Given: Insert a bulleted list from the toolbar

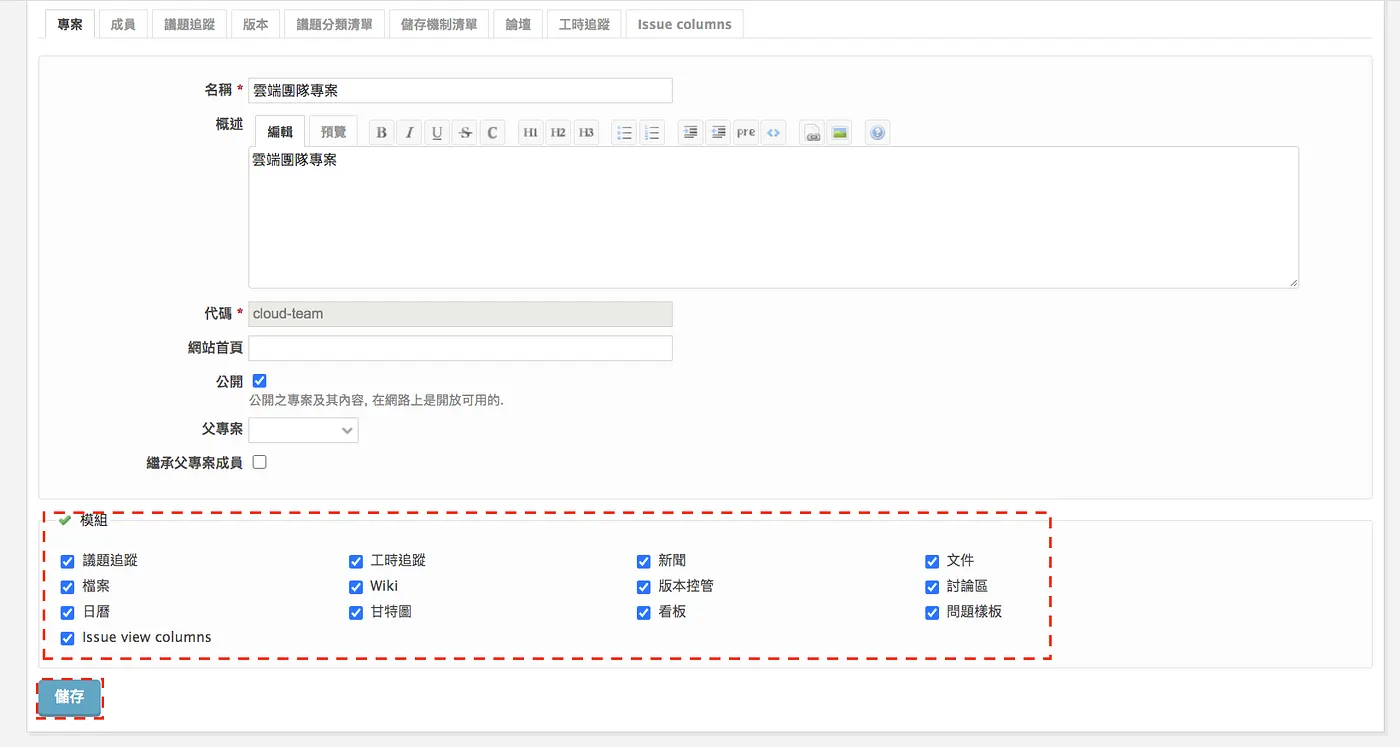Looking at the screenshot, I should (x=625, y=132).
